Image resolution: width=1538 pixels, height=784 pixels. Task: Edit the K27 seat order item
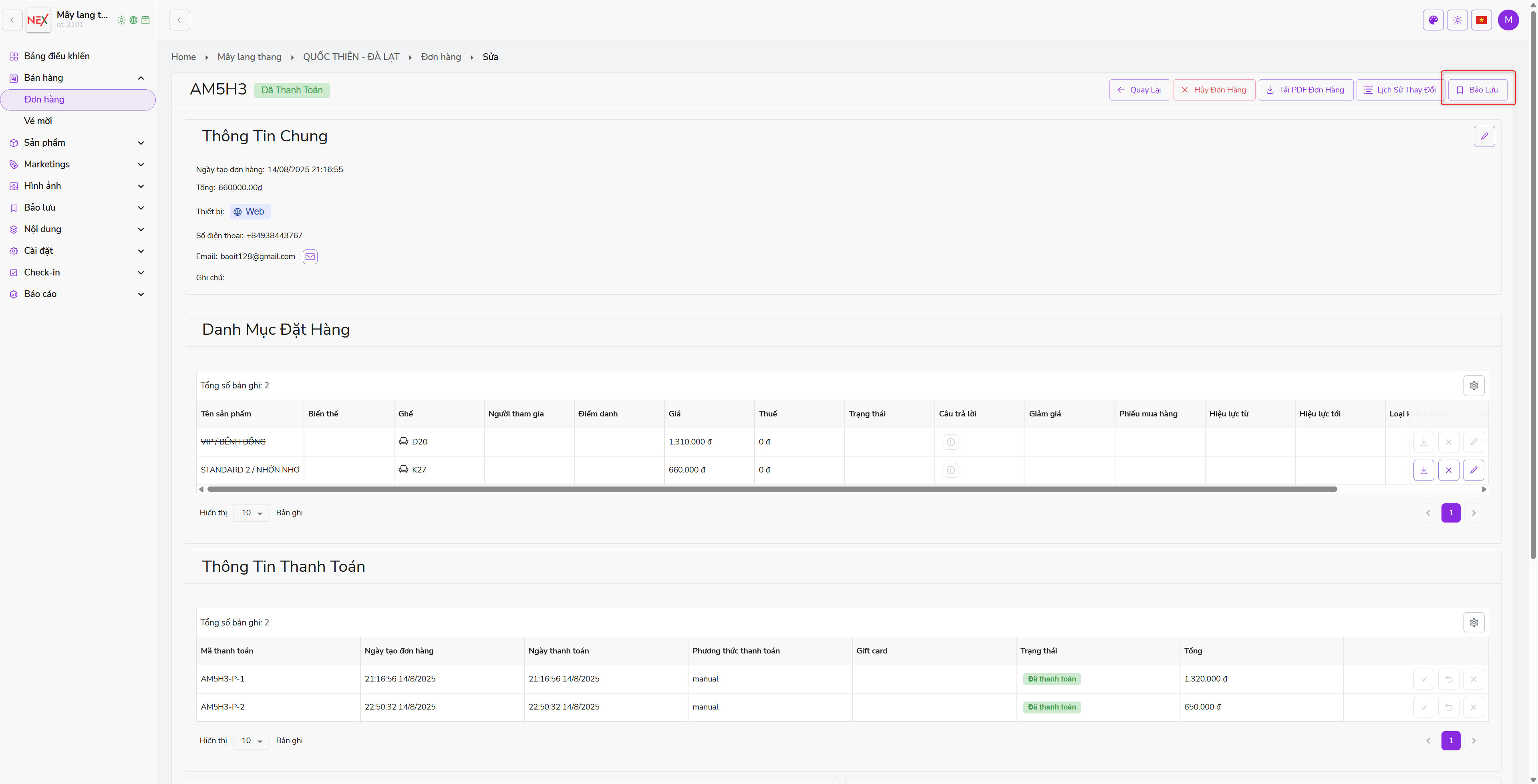(1474, 470)
